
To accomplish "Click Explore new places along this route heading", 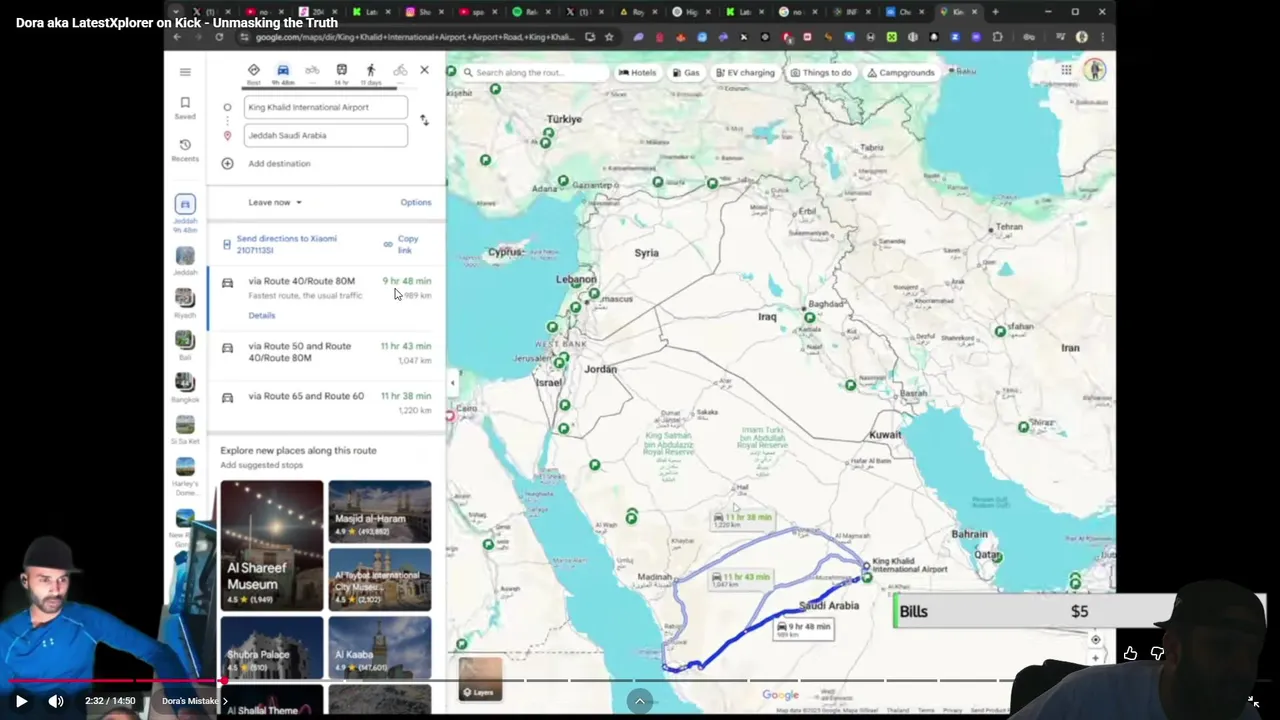I will 298,450.
